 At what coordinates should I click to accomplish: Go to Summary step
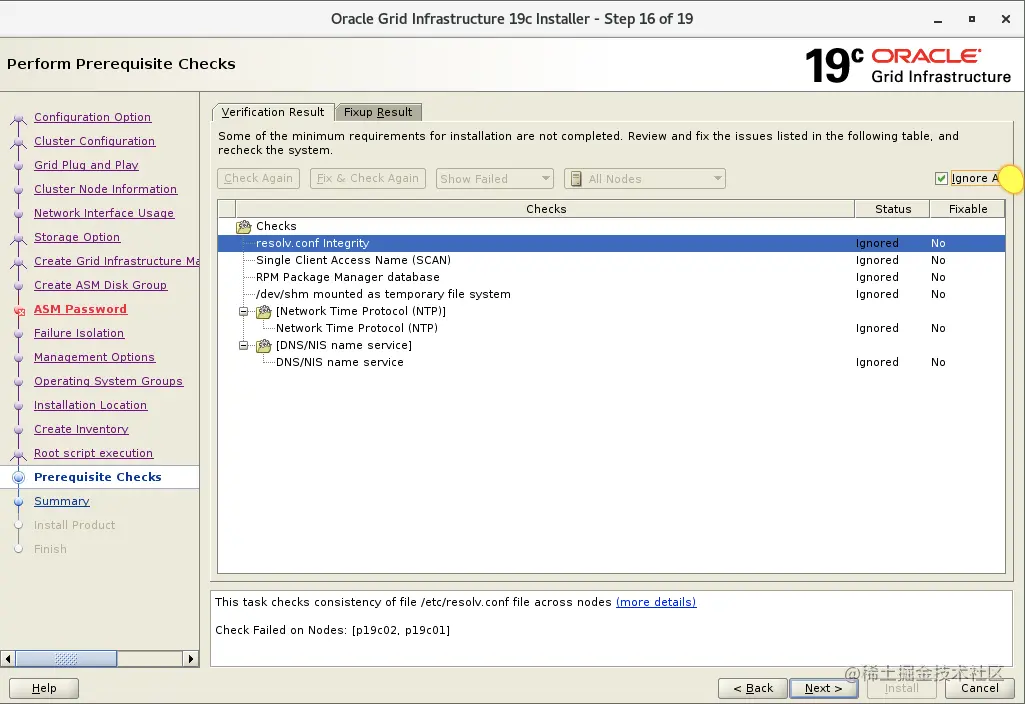tap(61, 501)
